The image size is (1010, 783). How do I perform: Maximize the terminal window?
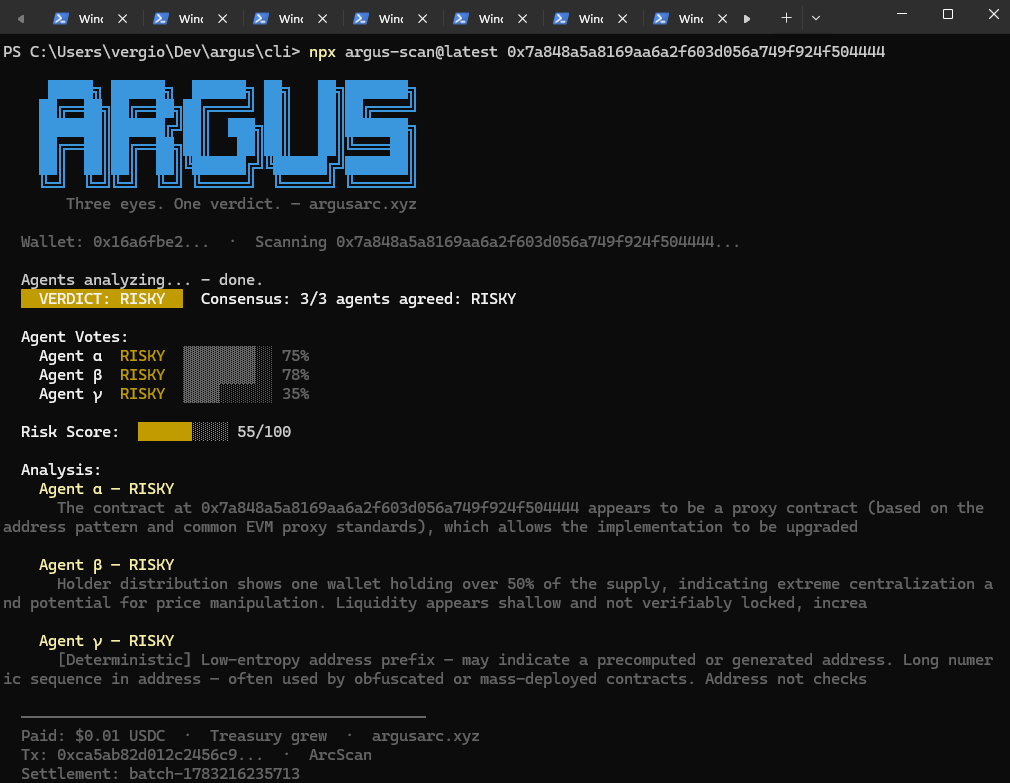948,14
